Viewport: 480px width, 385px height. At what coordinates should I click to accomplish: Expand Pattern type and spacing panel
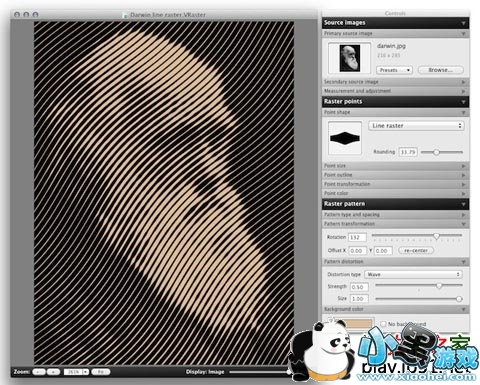395,215
